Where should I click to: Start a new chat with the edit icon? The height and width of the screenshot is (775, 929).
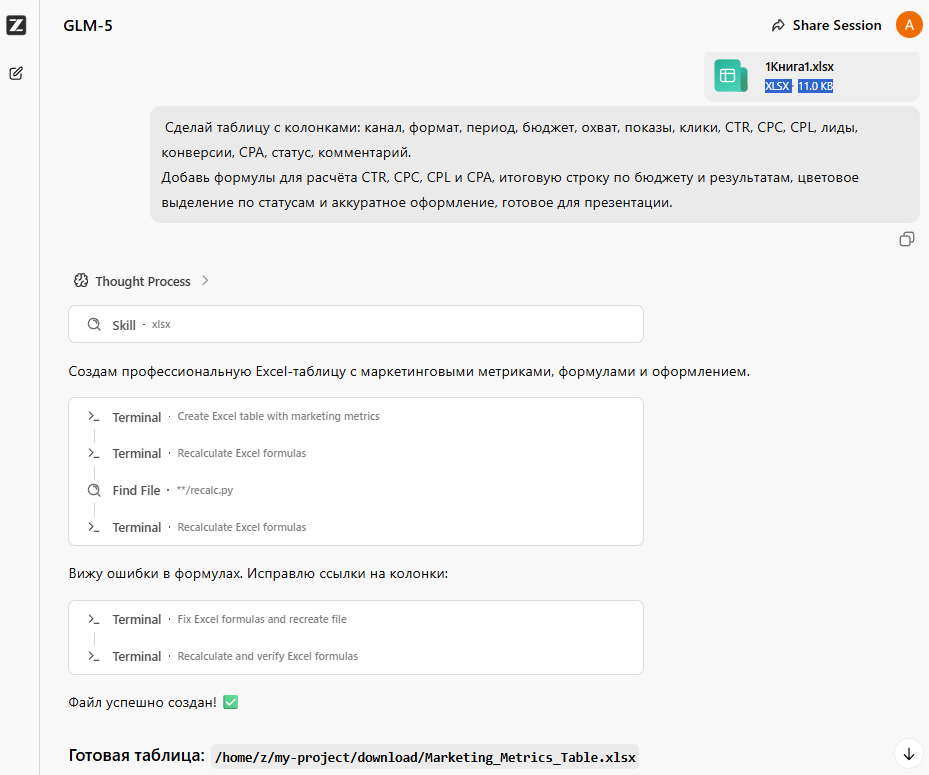coord(16,73)
